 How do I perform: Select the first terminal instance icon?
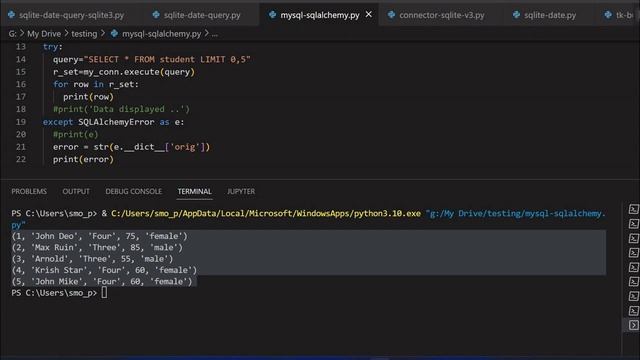633,209
